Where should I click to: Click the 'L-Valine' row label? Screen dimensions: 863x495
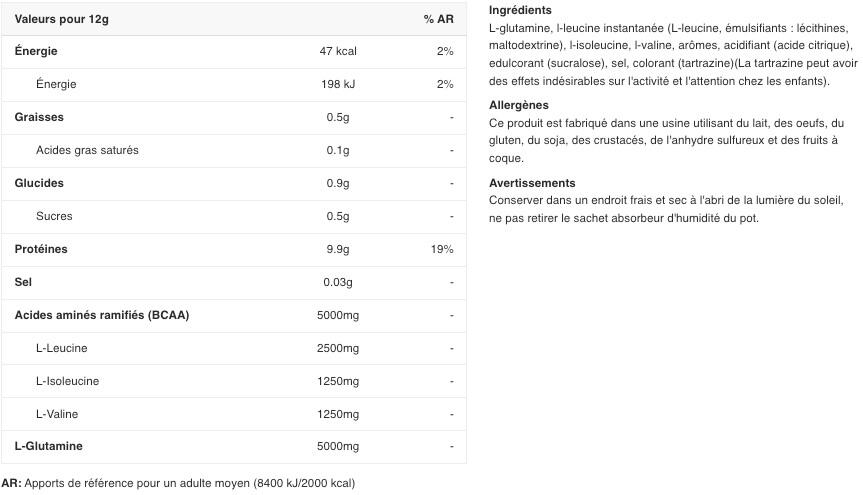tap(57, 414)
